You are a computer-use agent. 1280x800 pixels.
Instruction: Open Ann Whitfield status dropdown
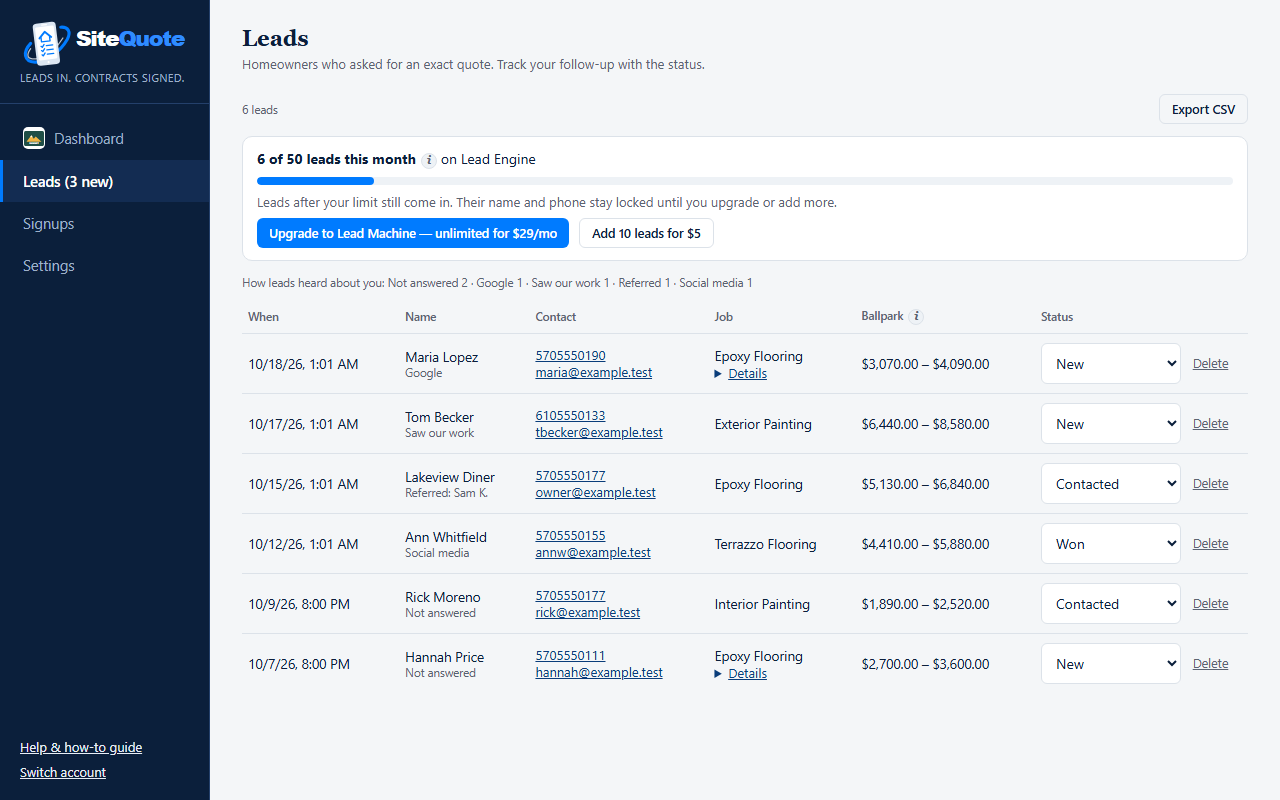(x=1111, y=544)
